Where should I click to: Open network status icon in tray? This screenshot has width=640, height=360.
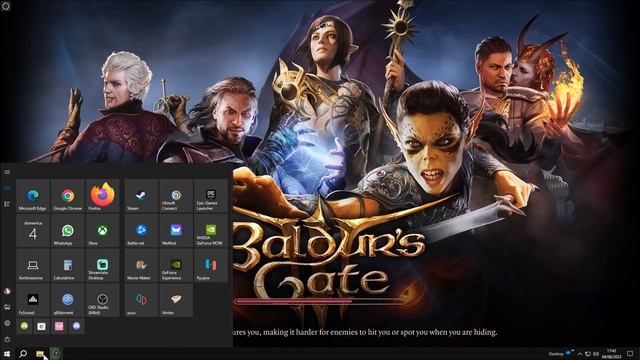tap(588, 354)
